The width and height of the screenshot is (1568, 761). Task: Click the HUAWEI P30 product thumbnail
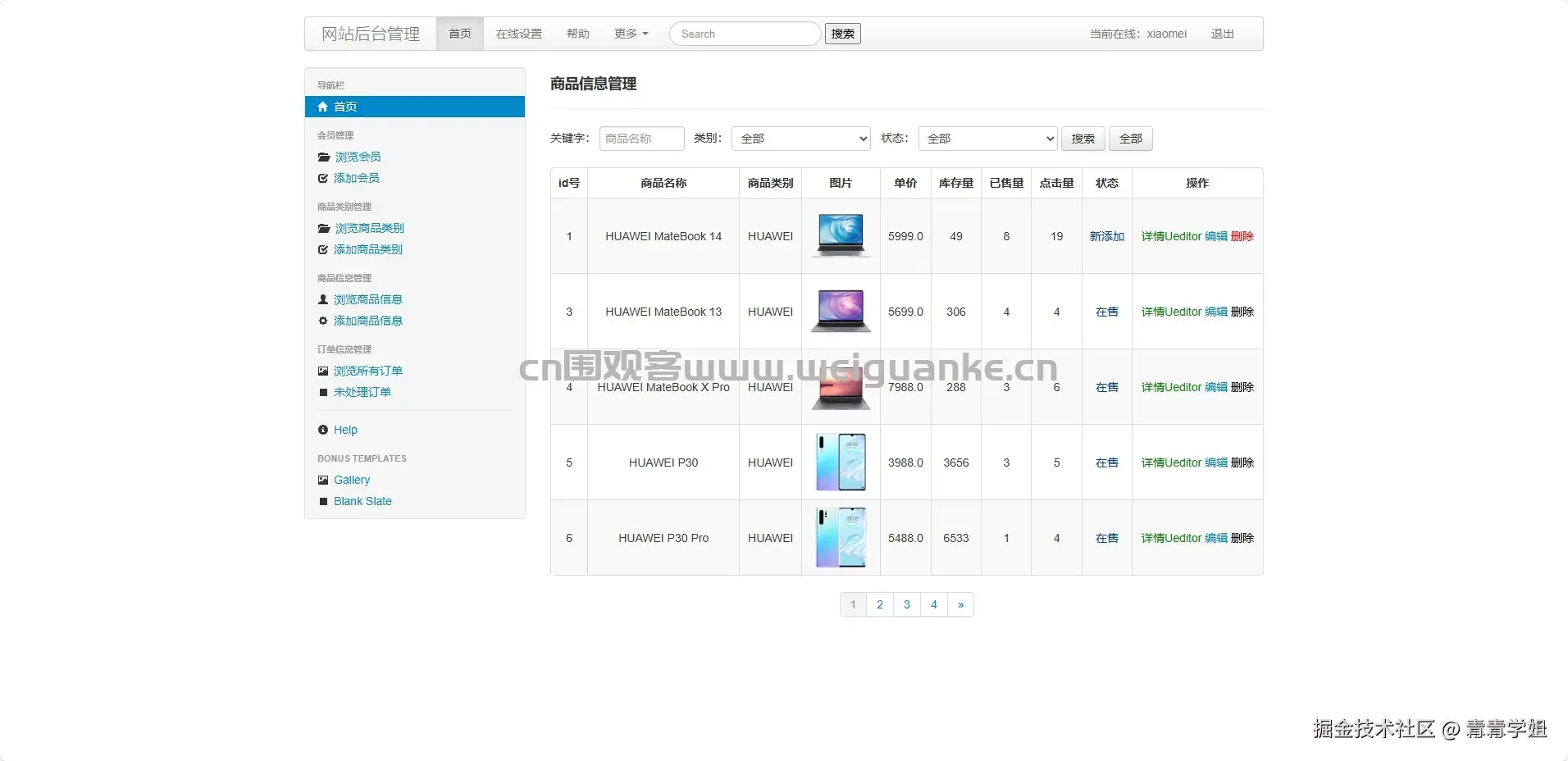[841, 462]
